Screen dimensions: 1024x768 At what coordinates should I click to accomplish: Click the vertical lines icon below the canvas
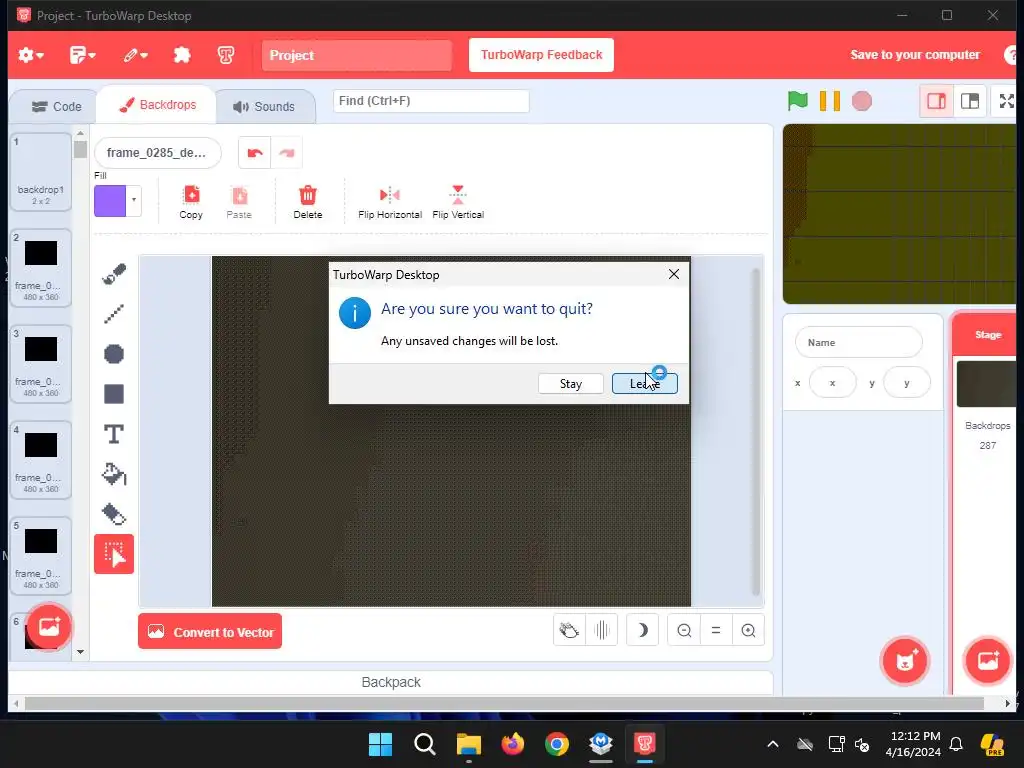601,630
